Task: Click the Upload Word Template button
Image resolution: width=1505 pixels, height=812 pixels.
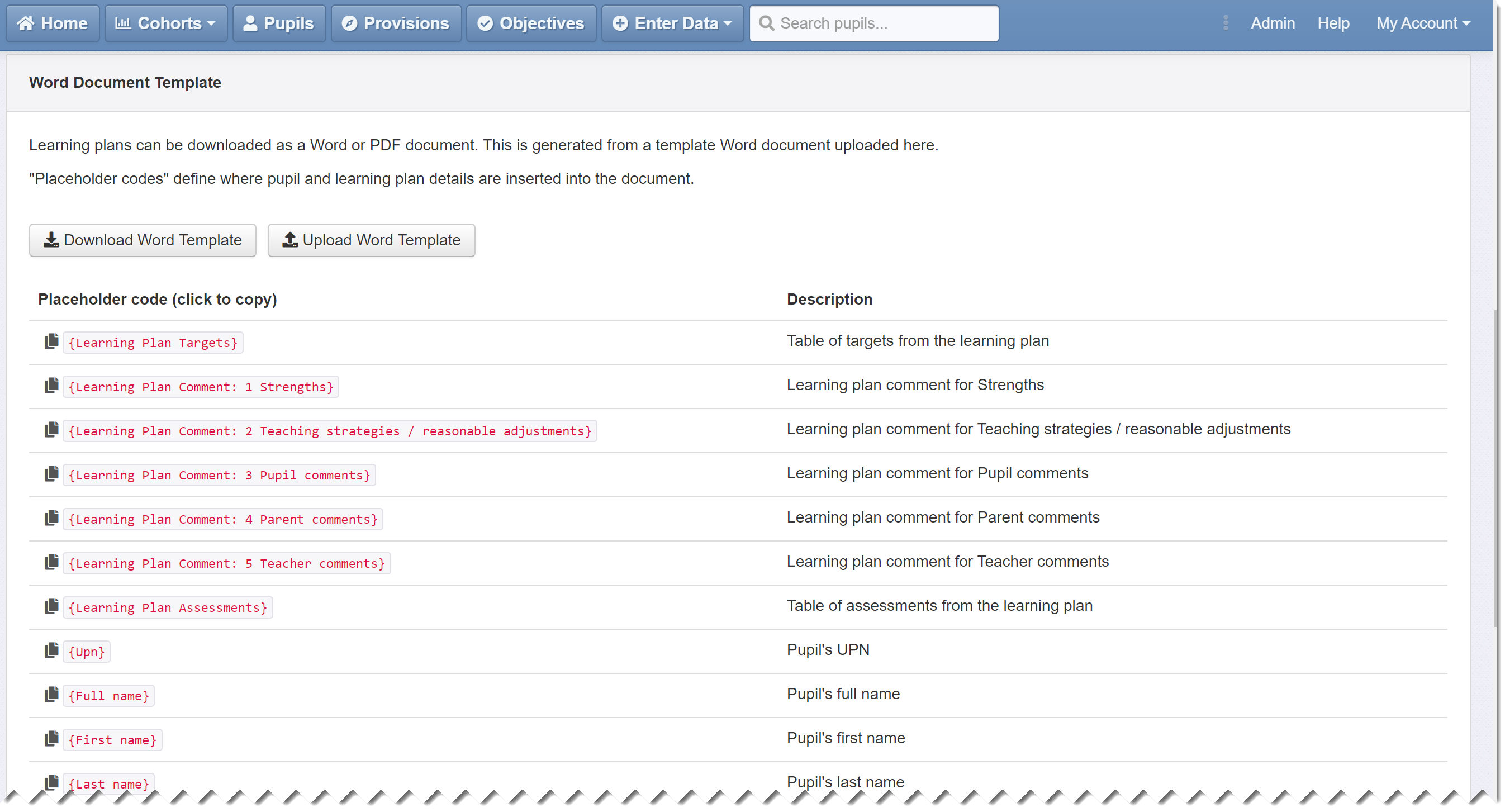Action: pos(372,240)
